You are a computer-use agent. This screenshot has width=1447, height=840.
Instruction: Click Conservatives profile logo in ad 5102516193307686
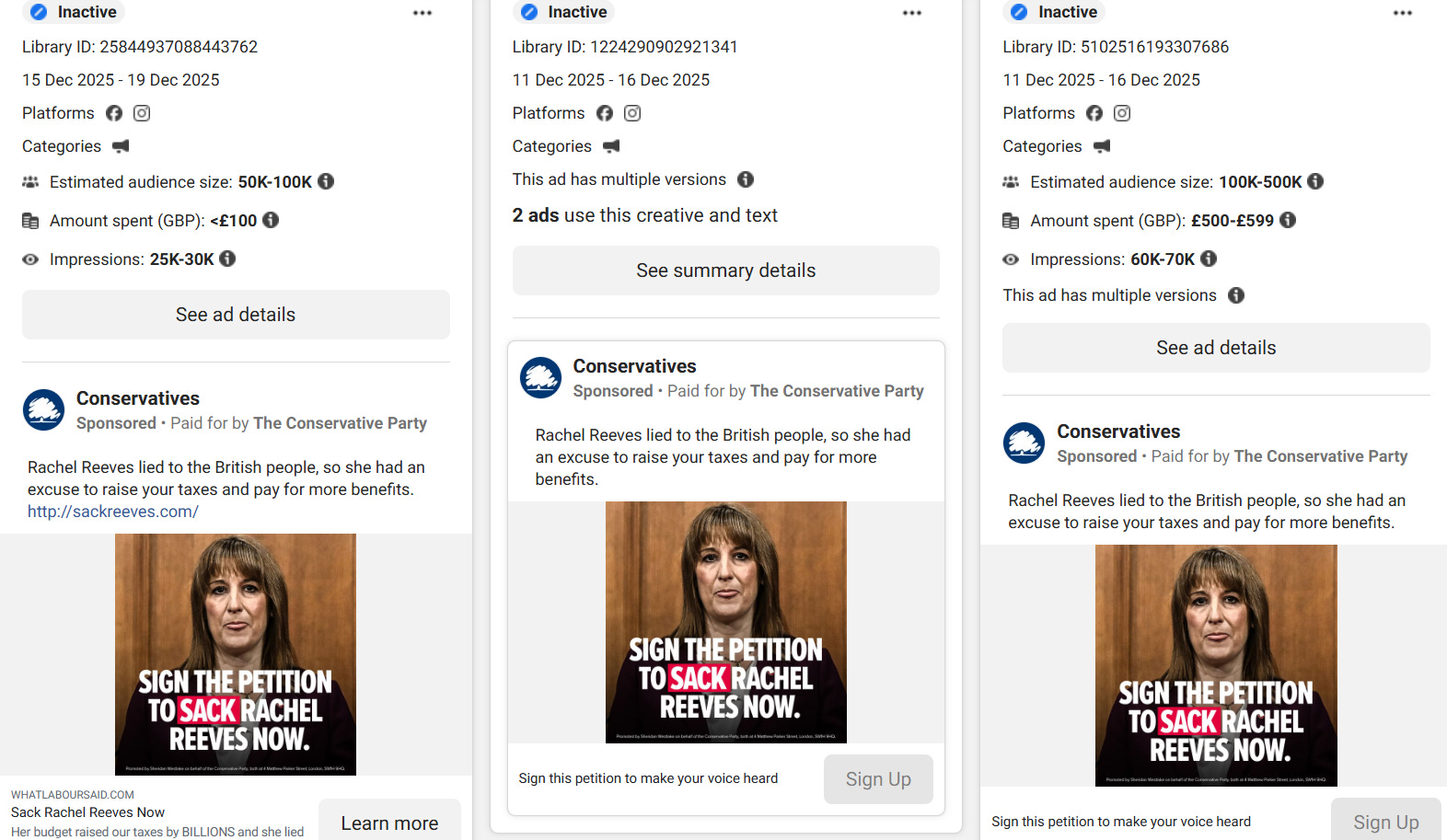coord(1024,443)
